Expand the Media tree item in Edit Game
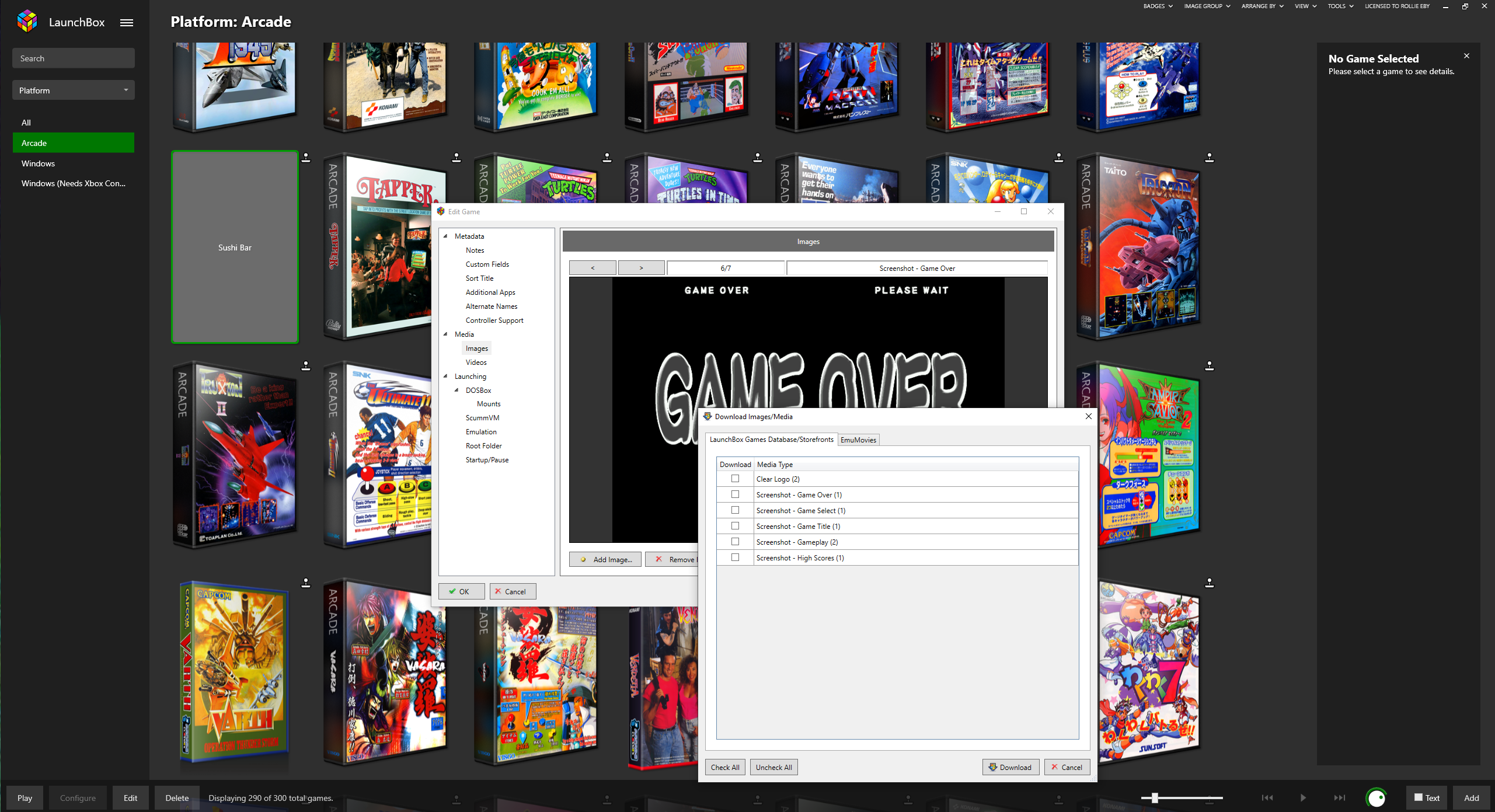The height and width of the screenshot is (812, 1495). (x=448, y=334)
